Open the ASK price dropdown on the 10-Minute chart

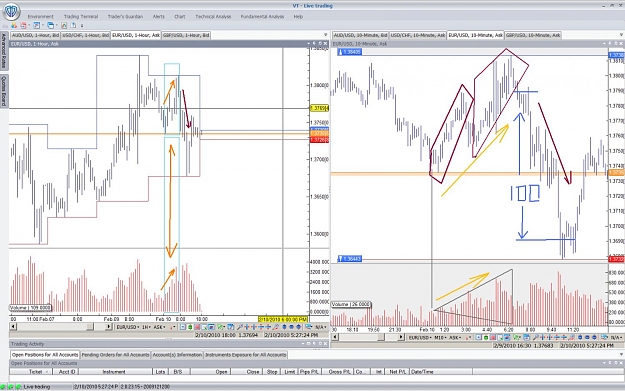click(455, 338)
